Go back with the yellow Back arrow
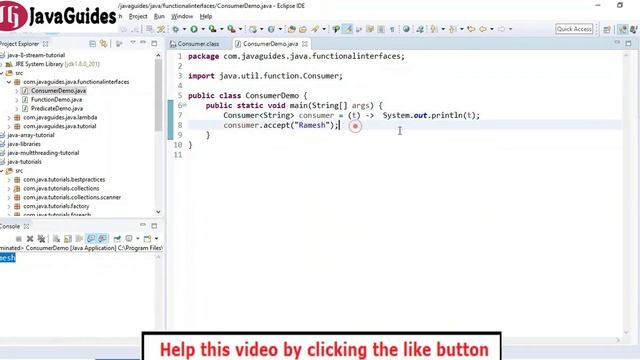 click(x=482, y=29)
